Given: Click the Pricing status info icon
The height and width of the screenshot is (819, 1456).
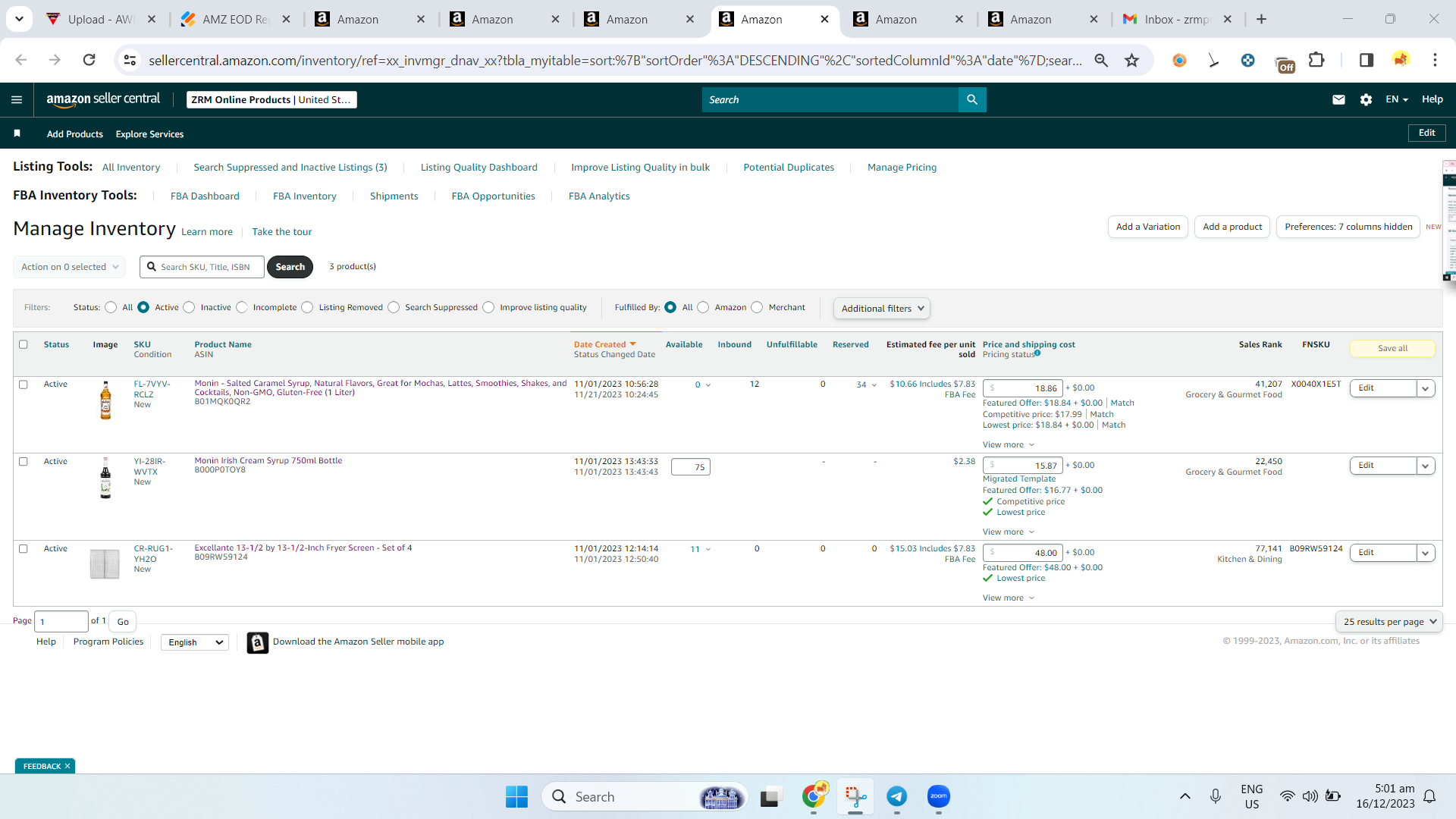Looking at the screenshot, I should click(x=1037, y=353).
